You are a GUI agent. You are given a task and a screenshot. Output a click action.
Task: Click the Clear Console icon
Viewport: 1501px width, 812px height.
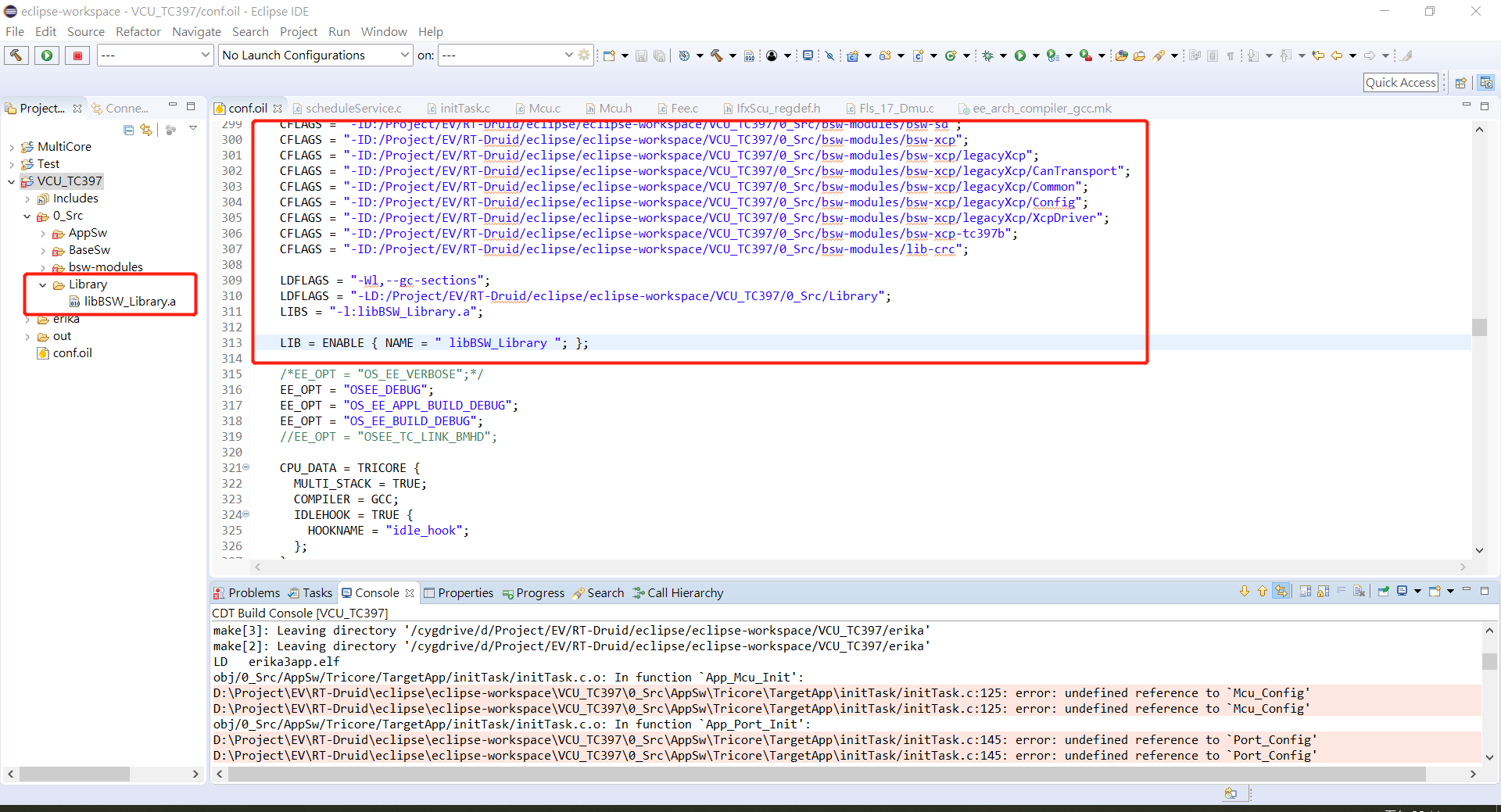(x=1359, y=592)
